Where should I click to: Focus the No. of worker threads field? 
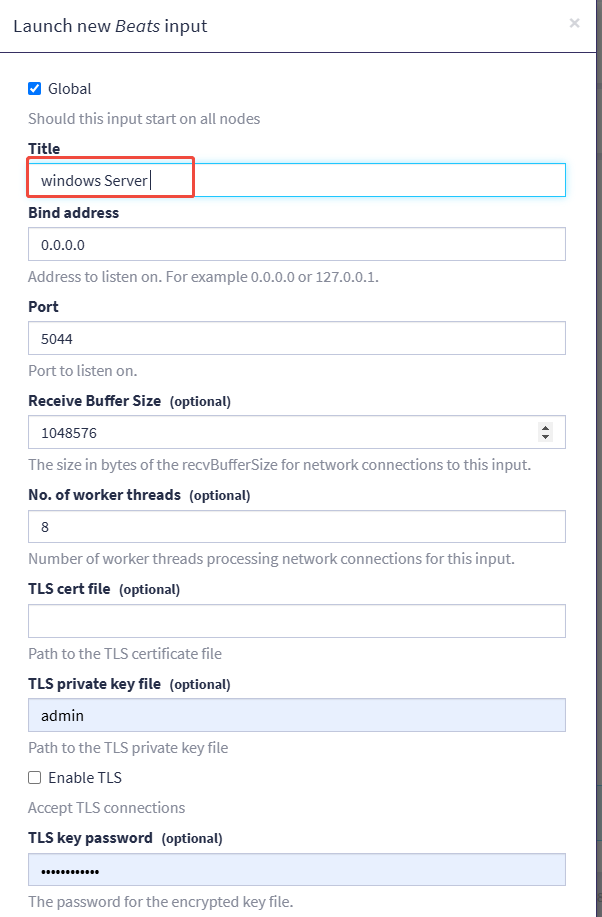(x=296, y=526)
